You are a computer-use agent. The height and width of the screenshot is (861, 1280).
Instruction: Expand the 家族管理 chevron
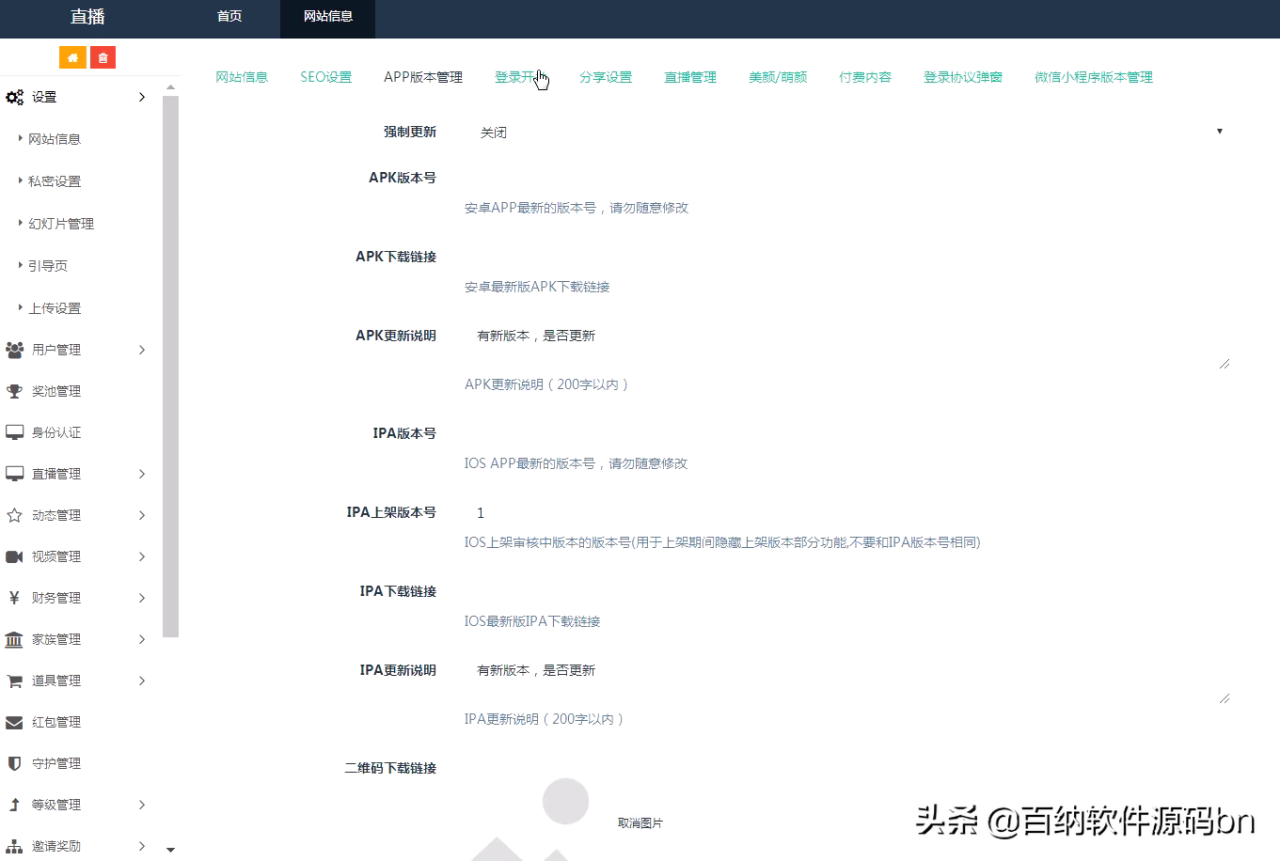tap(142, 639)
